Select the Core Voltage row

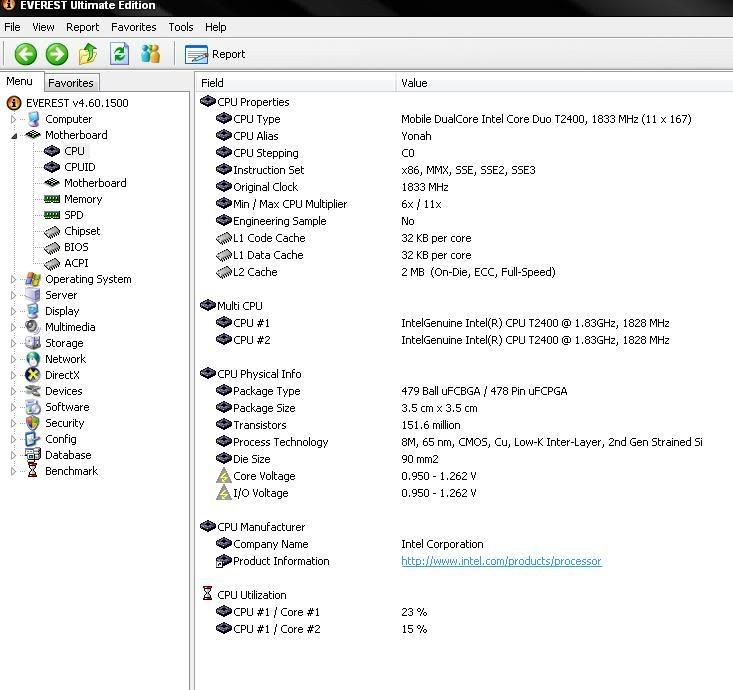464,476
